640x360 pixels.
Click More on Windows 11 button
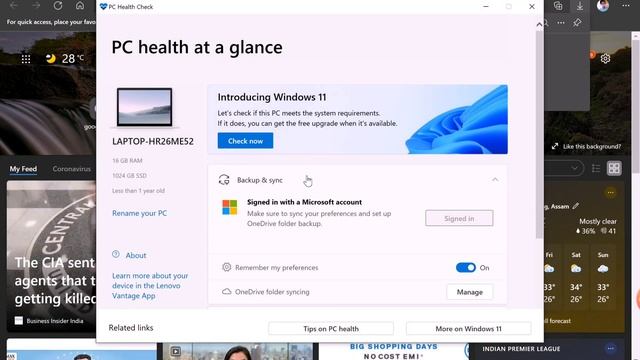pos(468,329)
